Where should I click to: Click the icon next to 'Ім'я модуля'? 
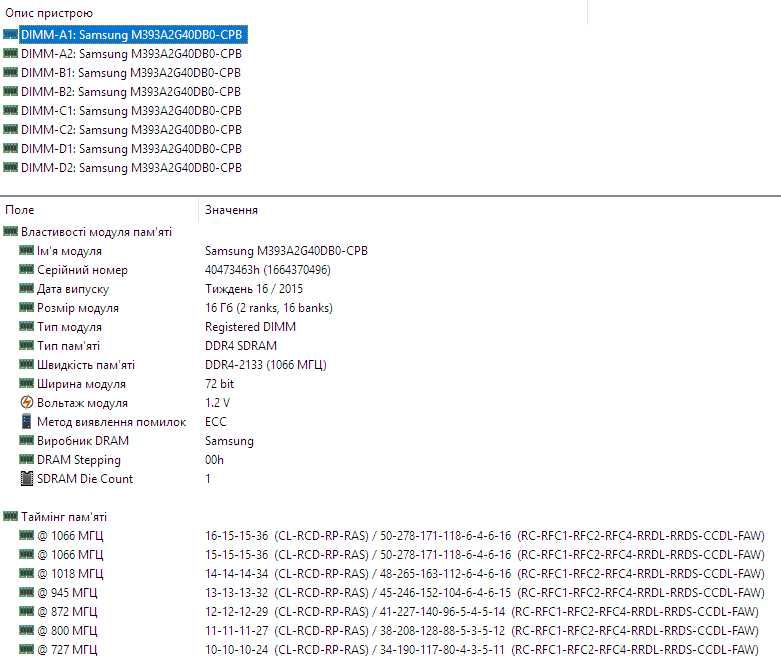[x=26, y=250]
